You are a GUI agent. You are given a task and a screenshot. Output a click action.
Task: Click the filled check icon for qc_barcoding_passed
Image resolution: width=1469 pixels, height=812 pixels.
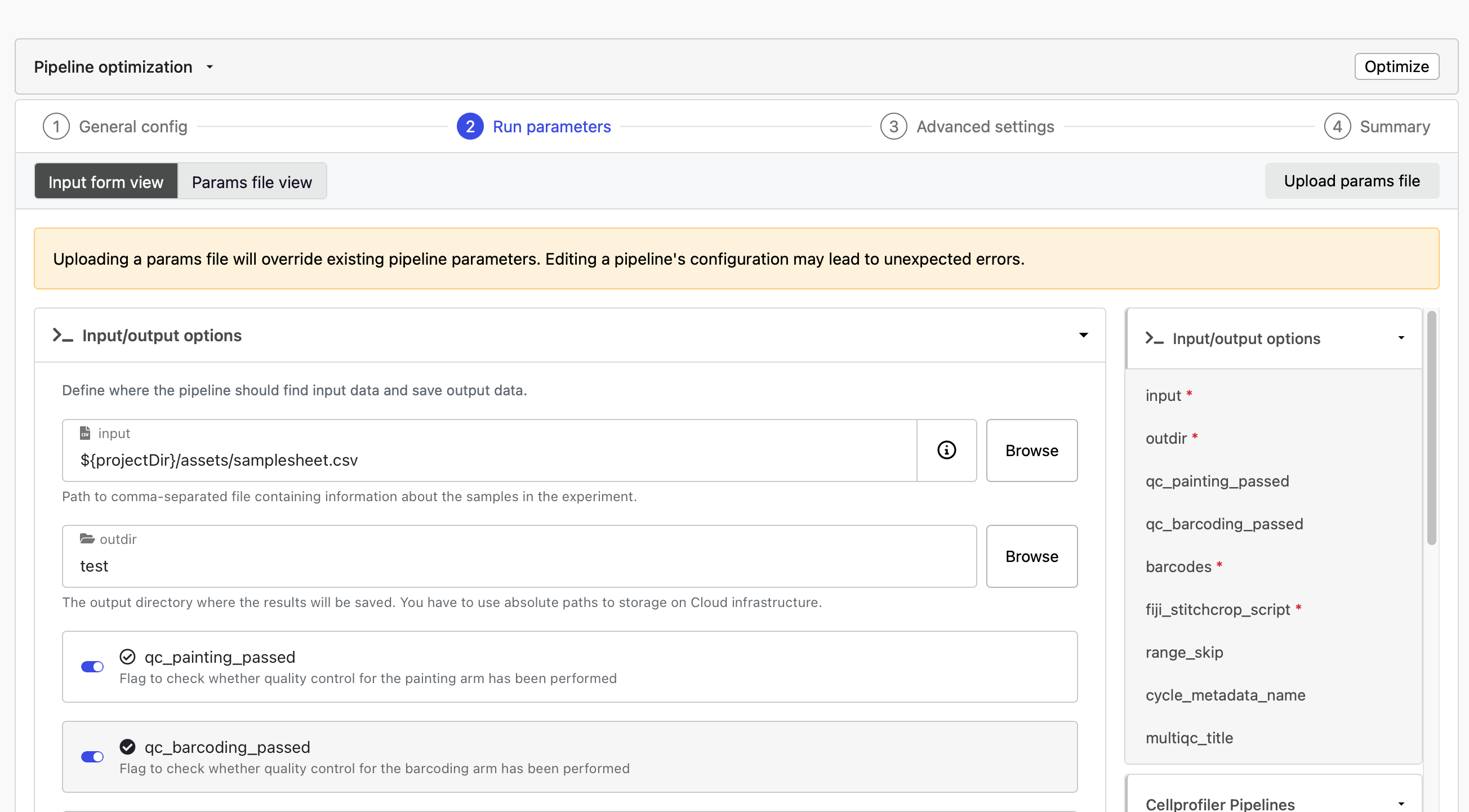127,747
